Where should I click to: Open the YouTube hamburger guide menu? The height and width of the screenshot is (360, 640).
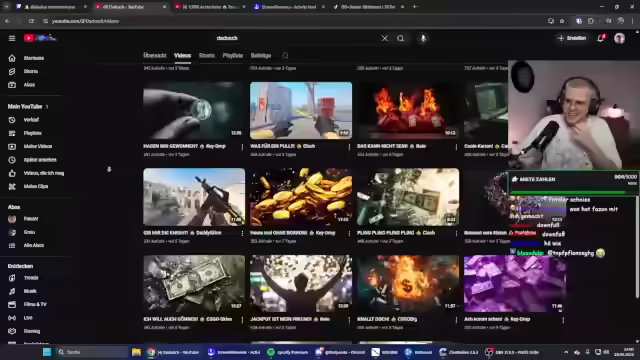coord(12,38)
